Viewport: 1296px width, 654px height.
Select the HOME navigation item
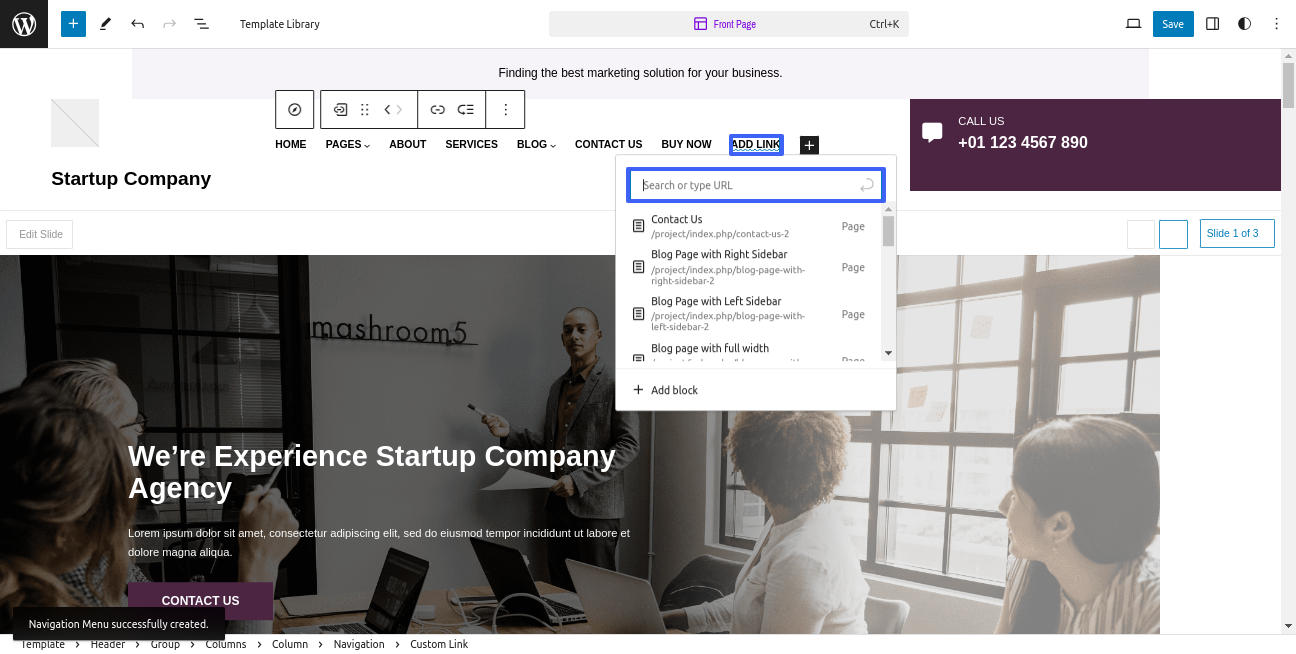(x=291, y=145)
